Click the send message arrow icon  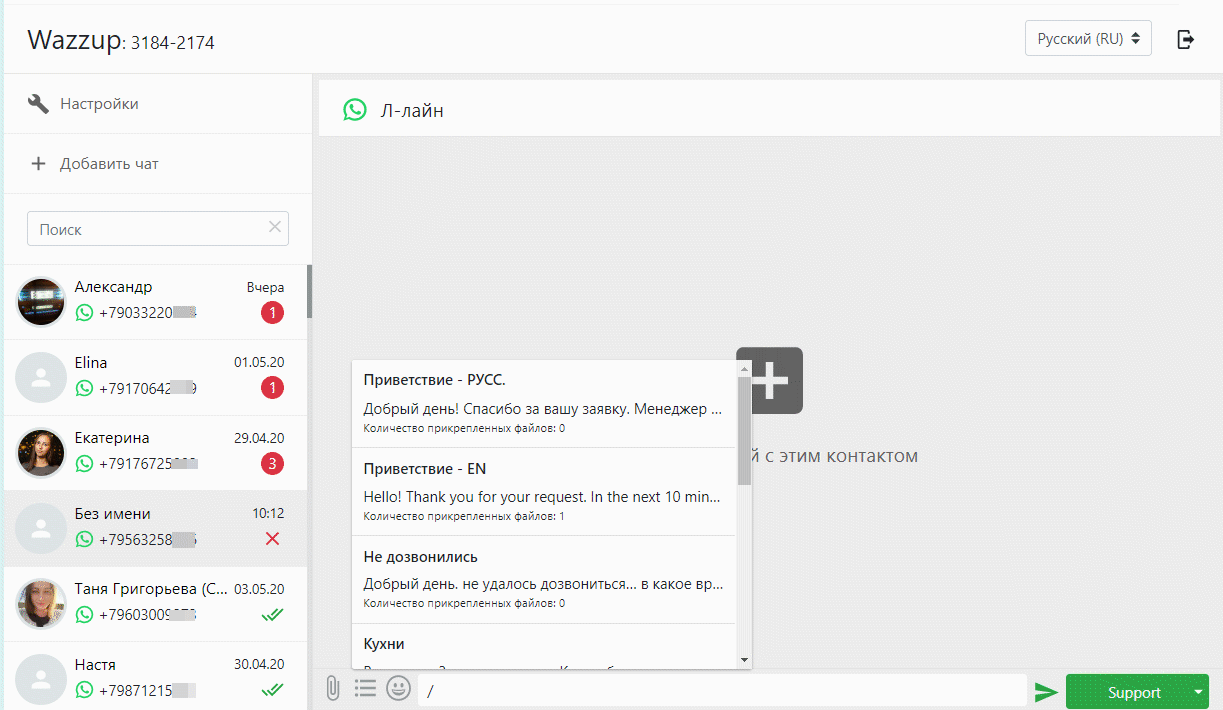click(1046, 689)
